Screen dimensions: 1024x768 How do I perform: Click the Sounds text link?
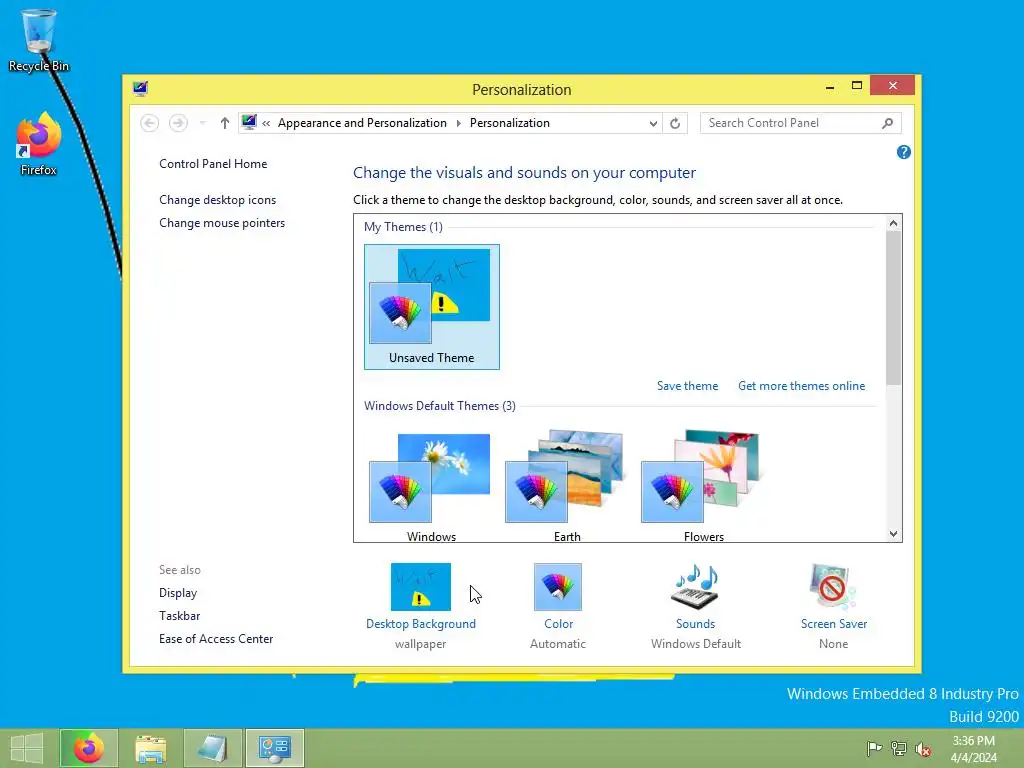coord(696,624)
